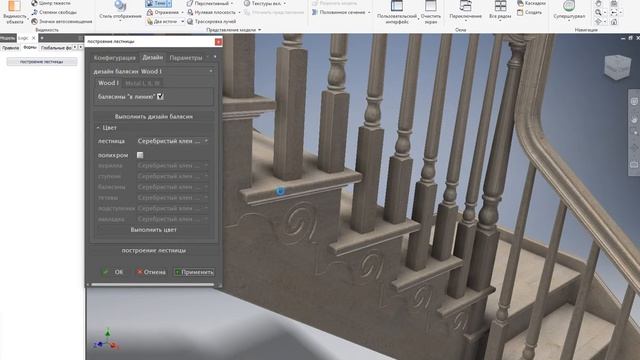
Task: Click the dialog's horizontal scrollbar
Action: pyautogui.click(x=153, y=284)
